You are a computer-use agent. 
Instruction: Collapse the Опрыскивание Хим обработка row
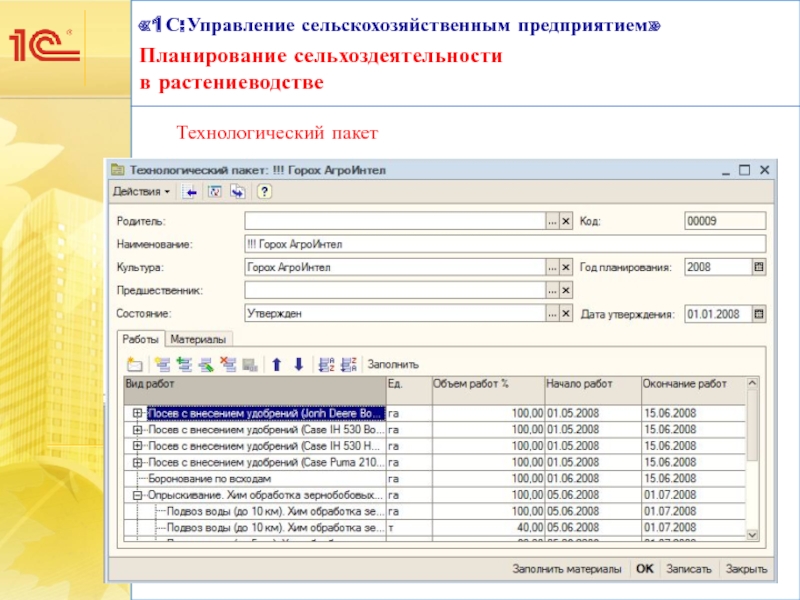137,495
